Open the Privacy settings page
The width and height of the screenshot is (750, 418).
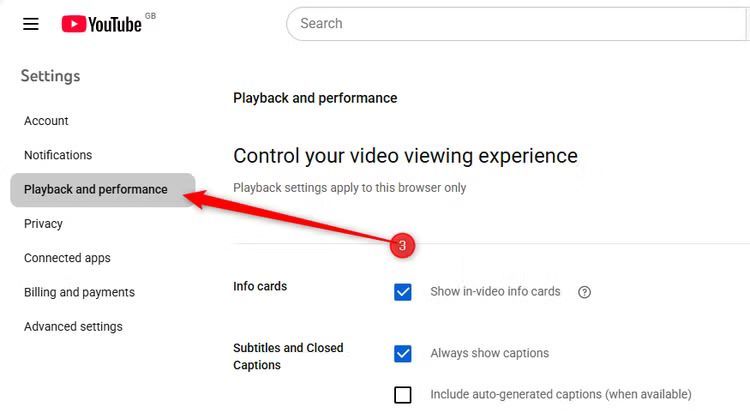[x=43, y=224]
